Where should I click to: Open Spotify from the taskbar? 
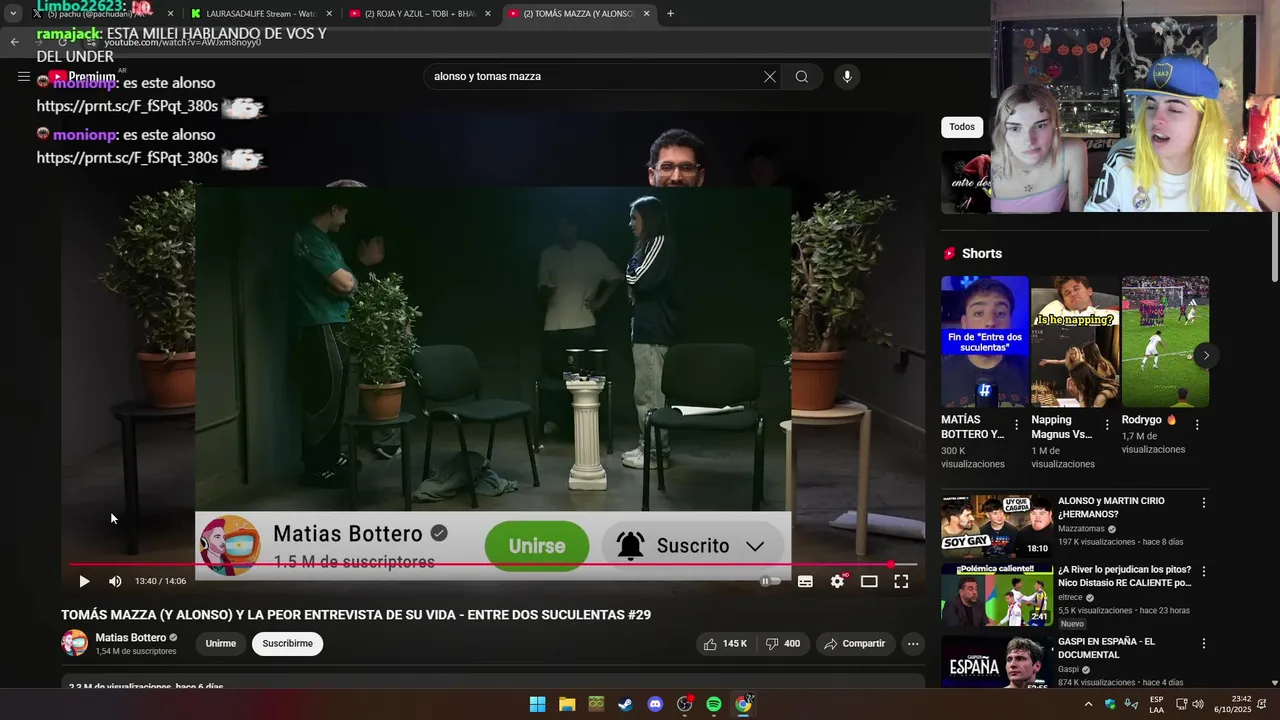click(714, 704)
